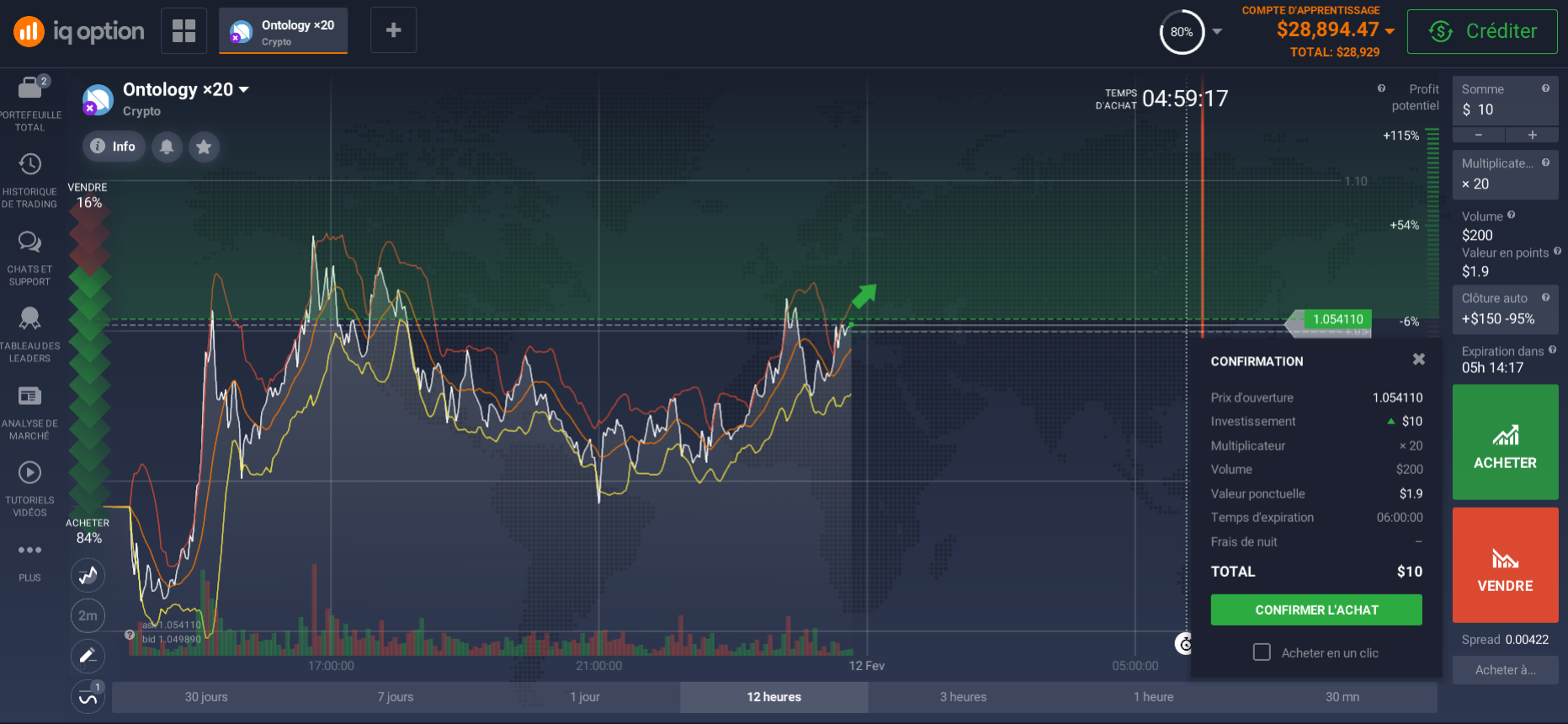This screenshot has height=724, width=1568.
Task: Open Tableau des Leaders medal icon
Action: click(x=29, y=318)
